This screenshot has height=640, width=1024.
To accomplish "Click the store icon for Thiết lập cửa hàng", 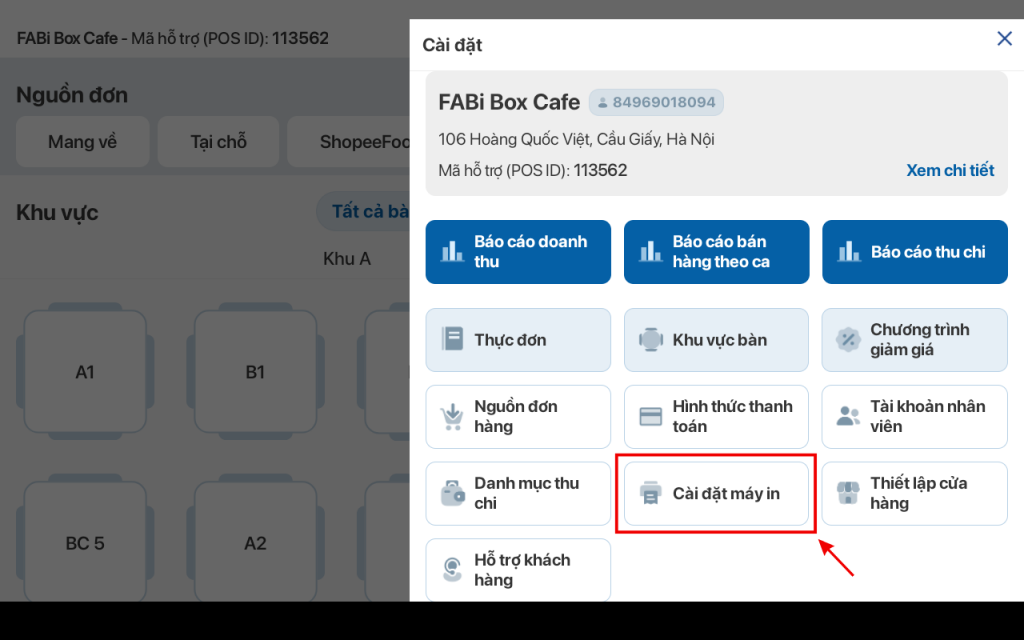I will [x=848, y=493].
